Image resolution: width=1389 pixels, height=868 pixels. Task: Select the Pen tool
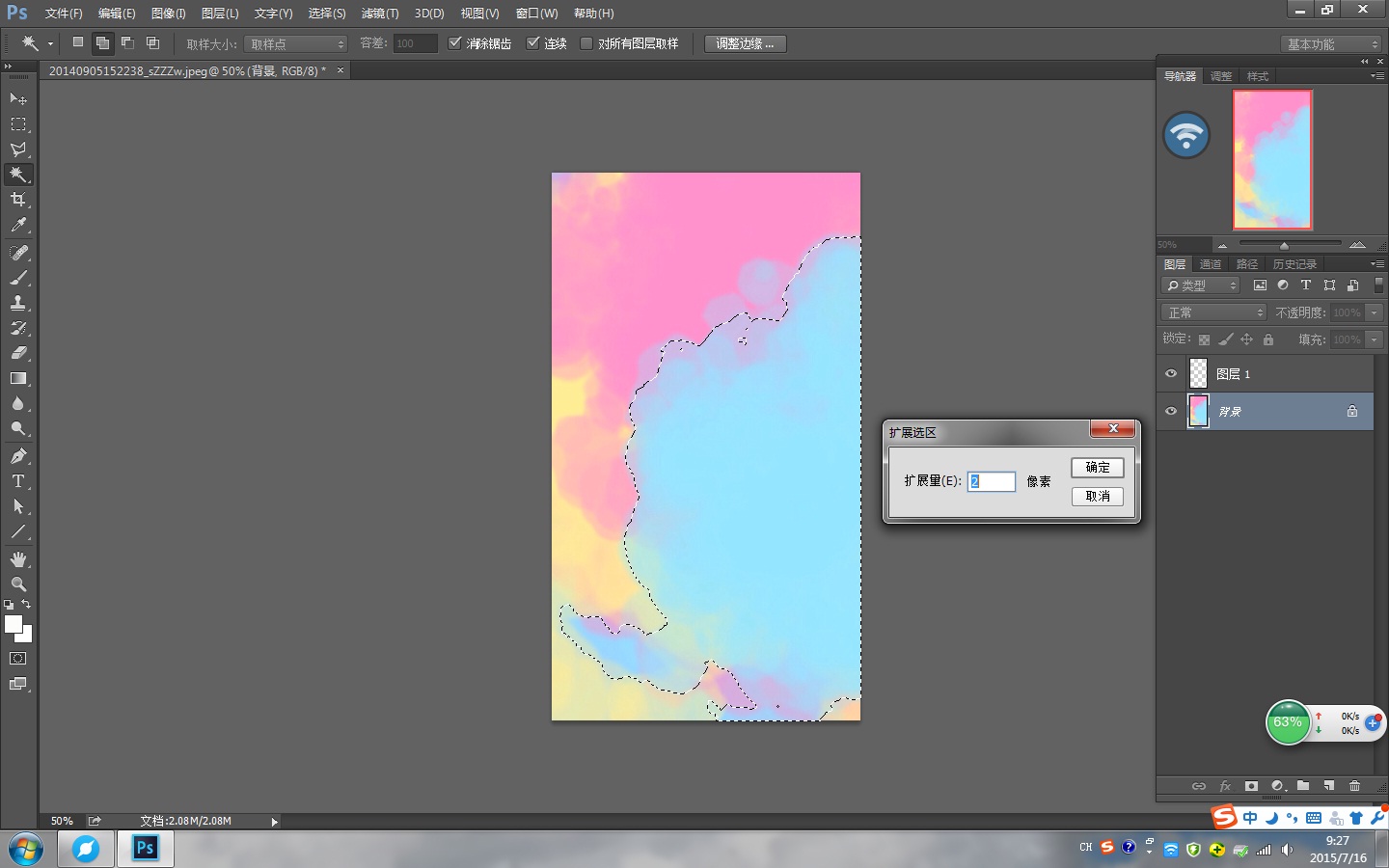point(18,456)
